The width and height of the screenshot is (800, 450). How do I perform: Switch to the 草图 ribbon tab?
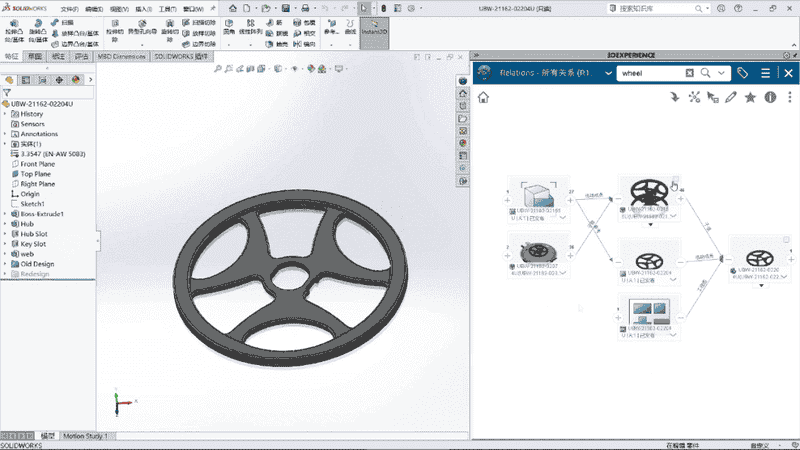tap(35, 56)
